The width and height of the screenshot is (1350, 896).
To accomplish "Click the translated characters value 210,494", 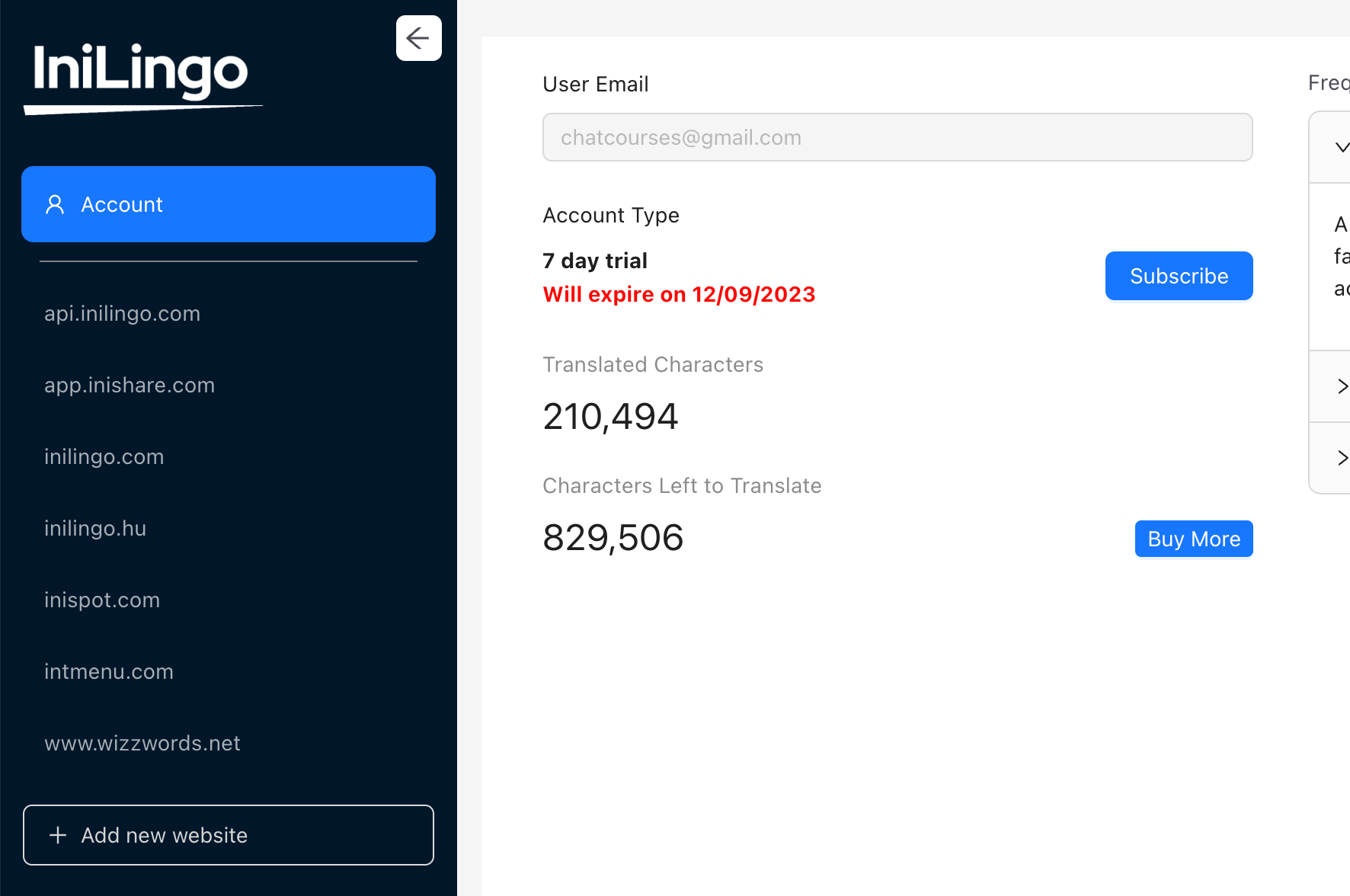I will click(x=610, y=417).
